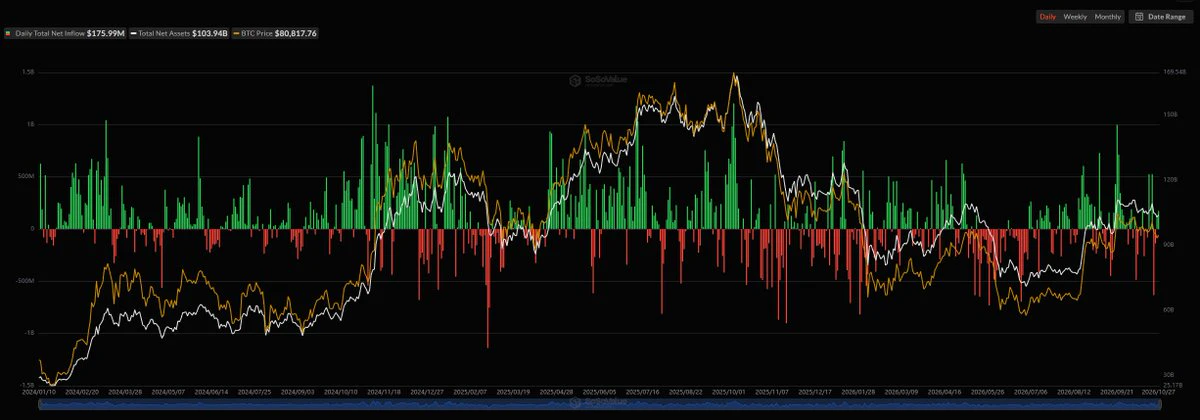Screen dimensions: 1200x420
Task: Open the Date Range picker
Action: tap(1160, 17)
